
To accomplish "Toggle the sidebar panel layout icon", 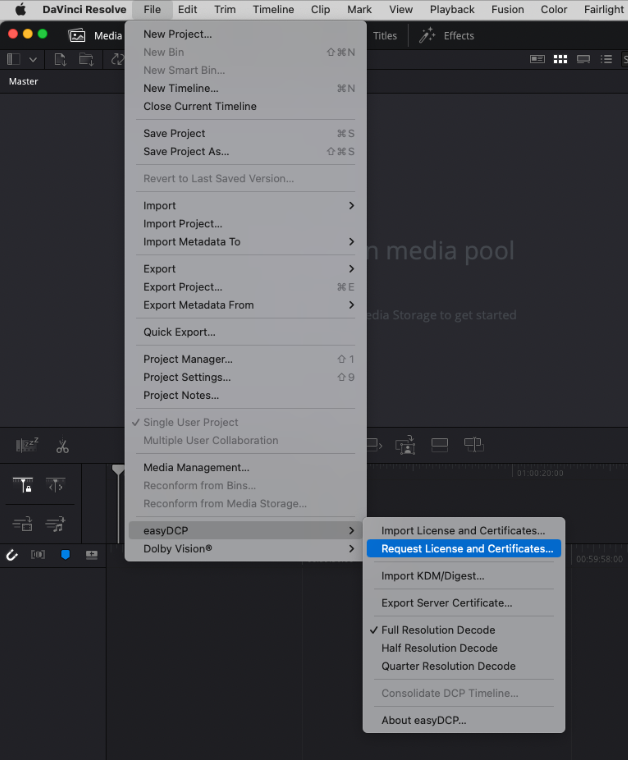I will [x=14, y=60].
